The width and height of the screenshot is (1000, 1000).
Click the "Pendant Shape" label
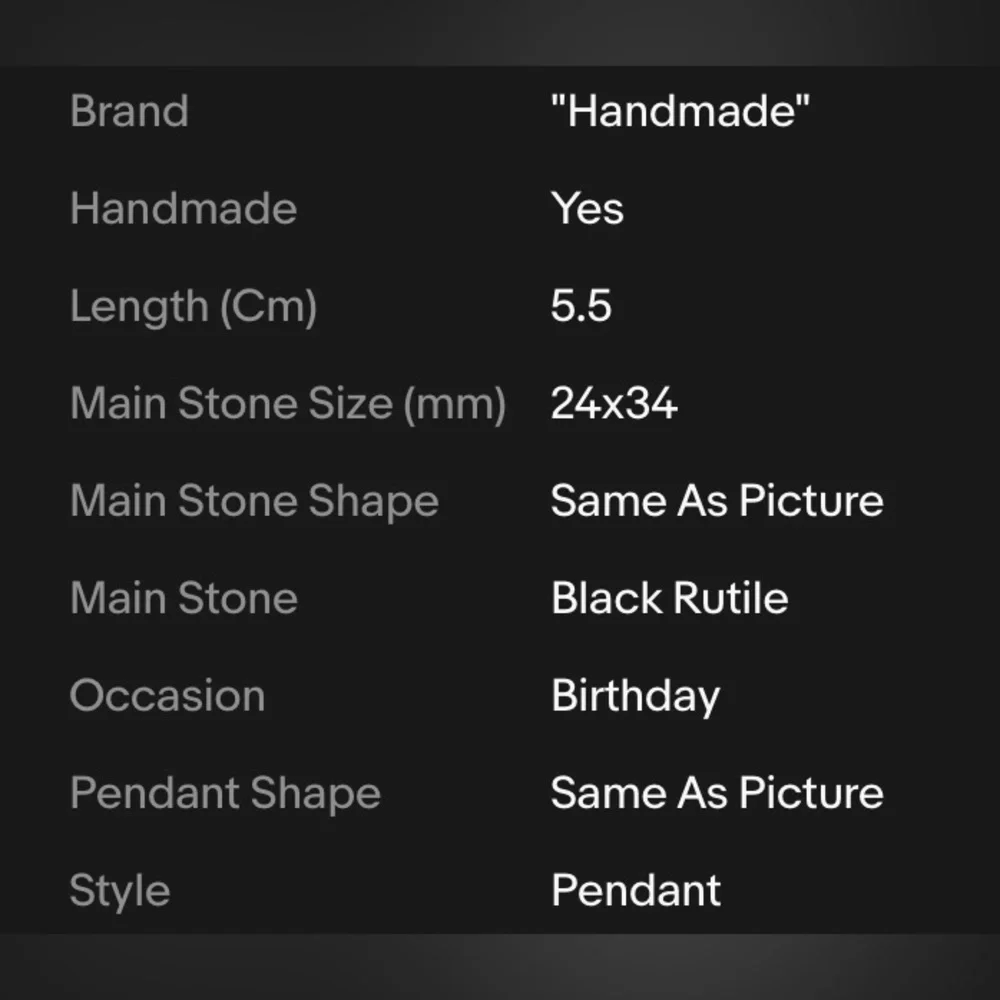(x=225, y=793)
